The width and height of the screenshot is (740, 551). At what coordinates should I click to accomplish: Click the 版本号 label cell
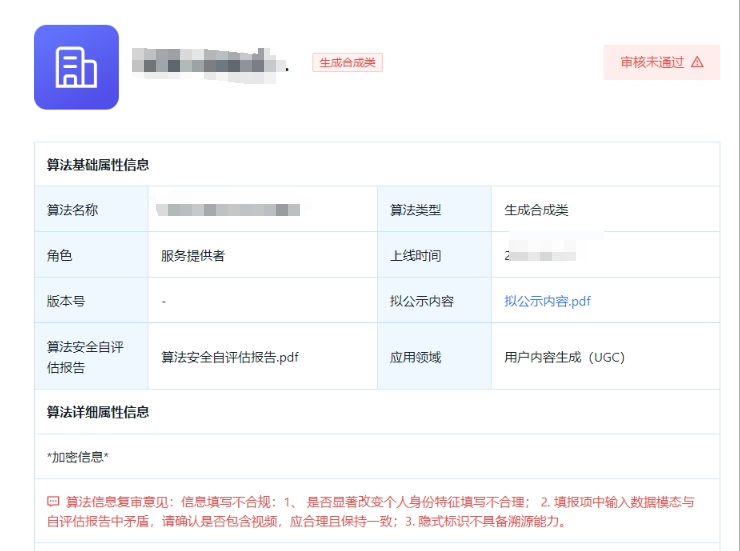92,301
